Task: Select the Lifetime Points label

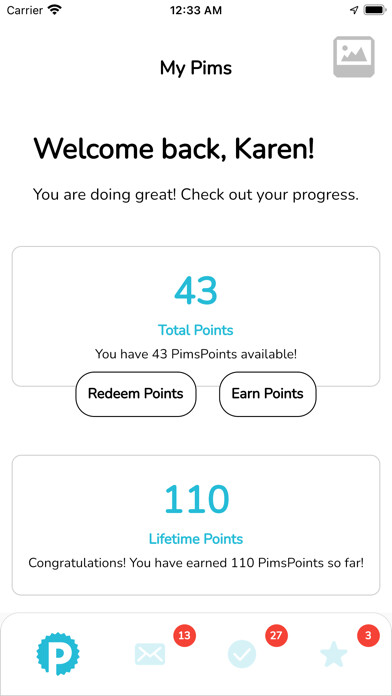Action: (196, 539)
